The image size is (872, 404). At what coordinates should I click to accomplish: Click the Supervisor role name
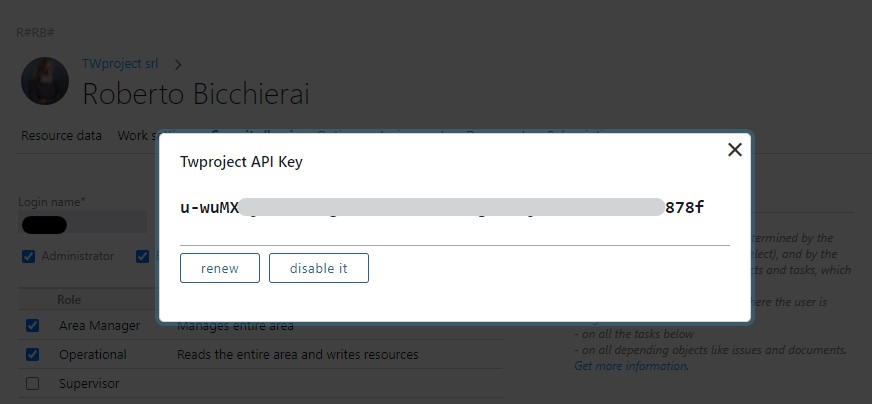pyautogui.click(x=89, y=383)
